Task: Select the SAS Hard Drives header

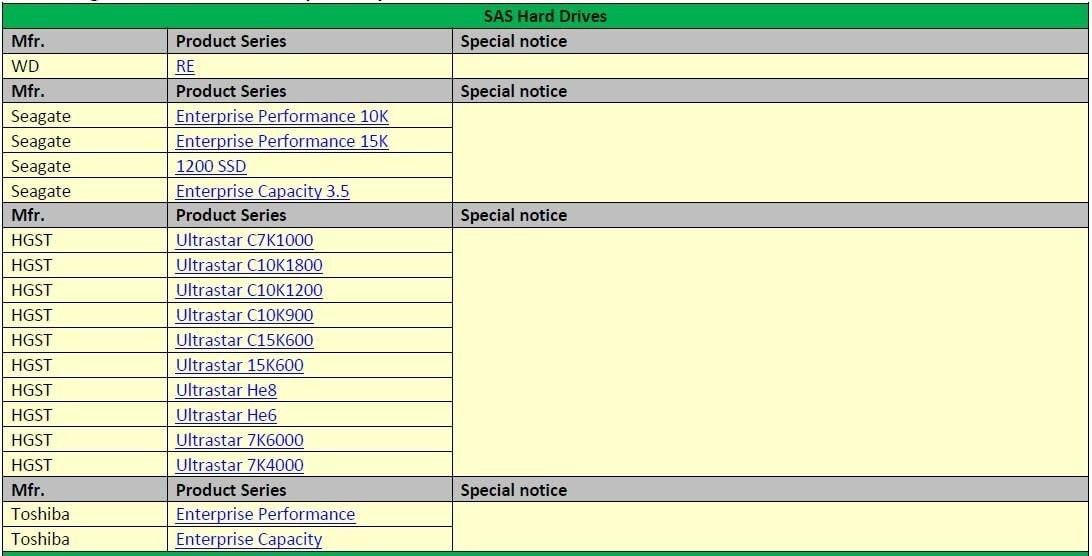Action: [x=545, y=16]
